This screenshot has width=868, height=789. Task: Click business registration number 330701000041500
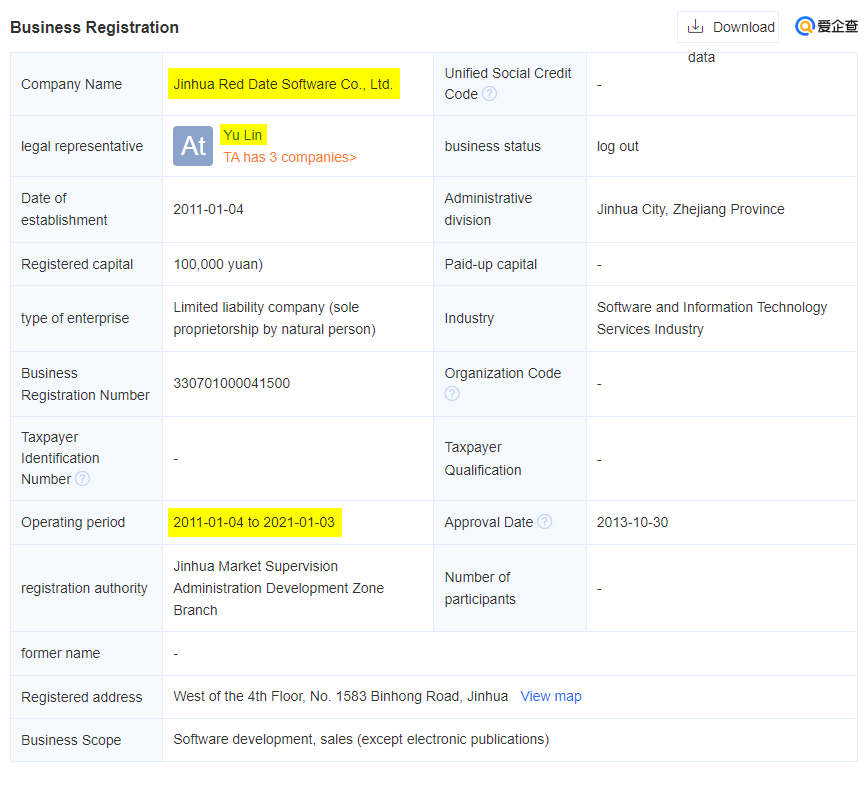coord(231,383)
